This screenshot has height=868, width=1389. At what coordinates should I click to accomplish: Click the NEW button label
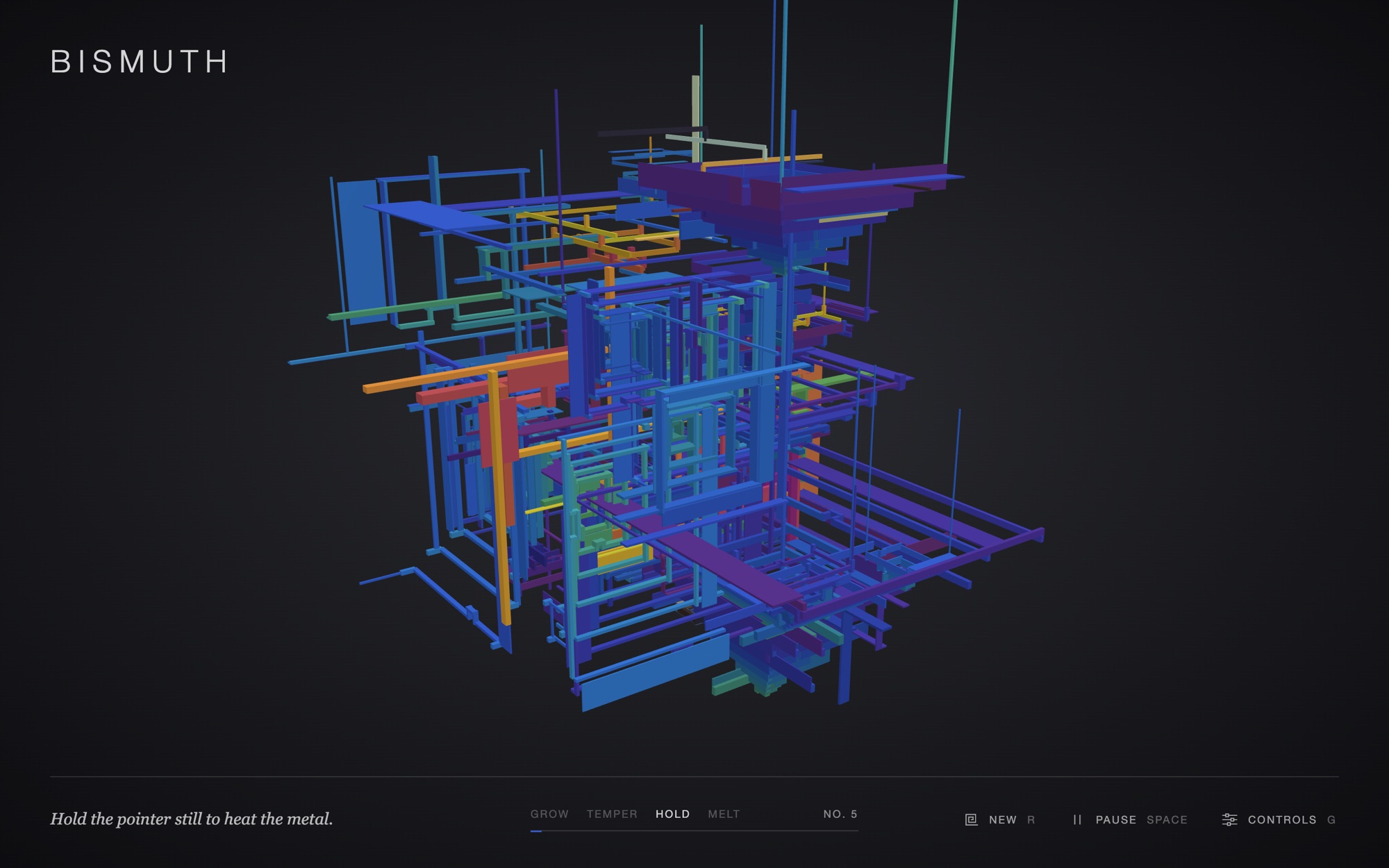coord(1003,820)
